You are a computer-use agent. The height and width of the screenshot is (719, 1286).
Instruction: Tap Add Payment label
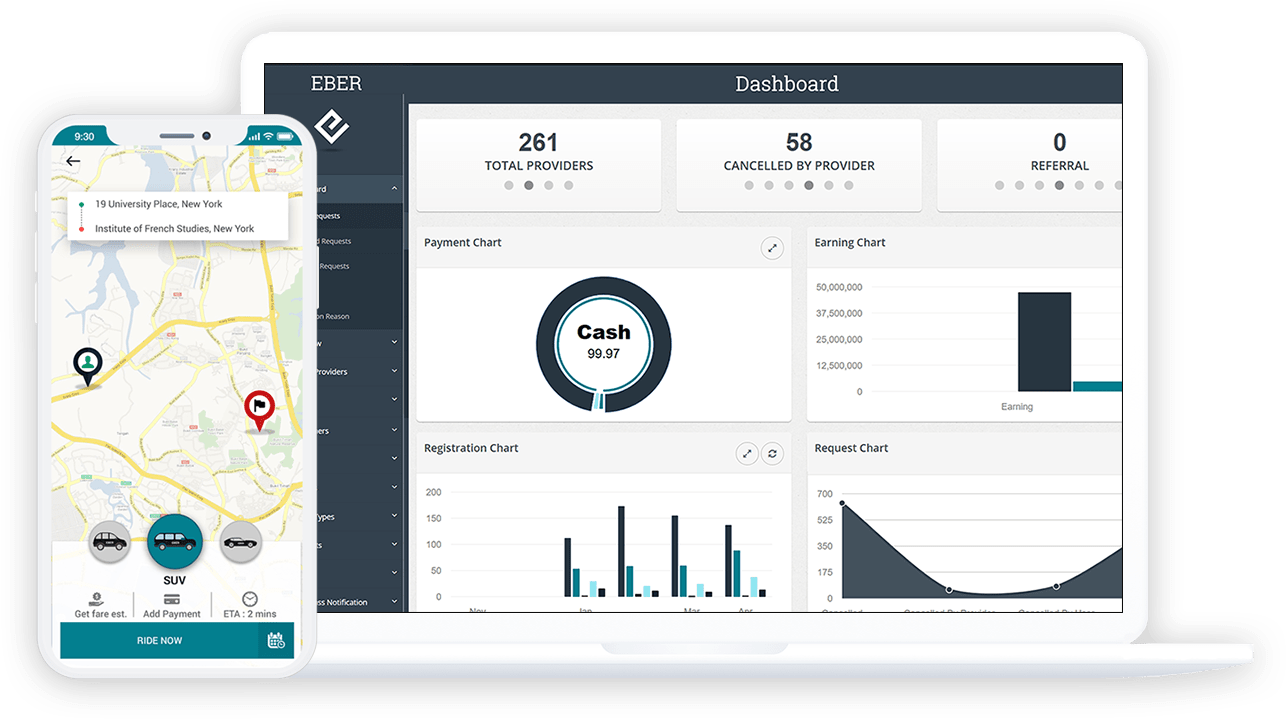pyautogui.click(x=172, y=614)
